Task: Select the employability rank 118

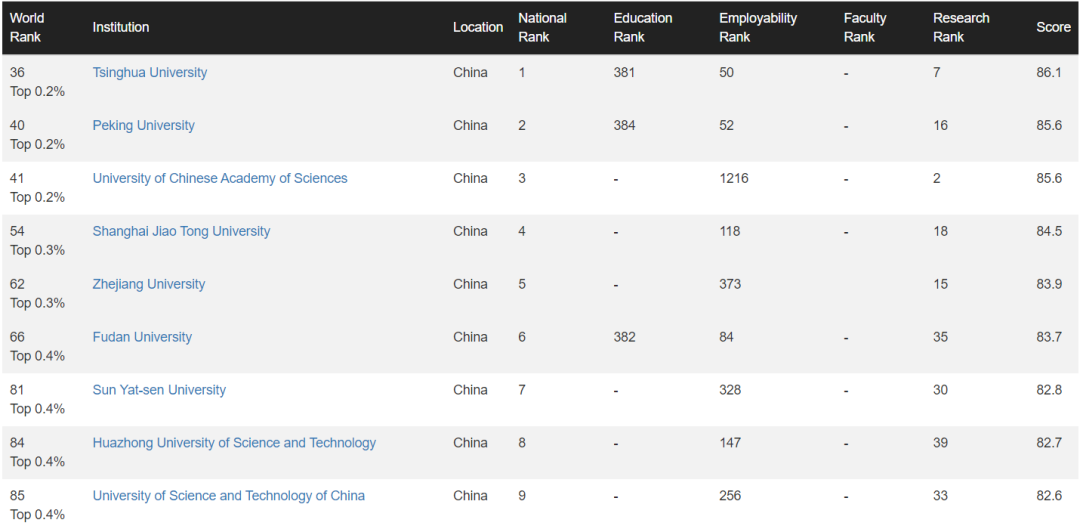Action: [x=729, y=231]
